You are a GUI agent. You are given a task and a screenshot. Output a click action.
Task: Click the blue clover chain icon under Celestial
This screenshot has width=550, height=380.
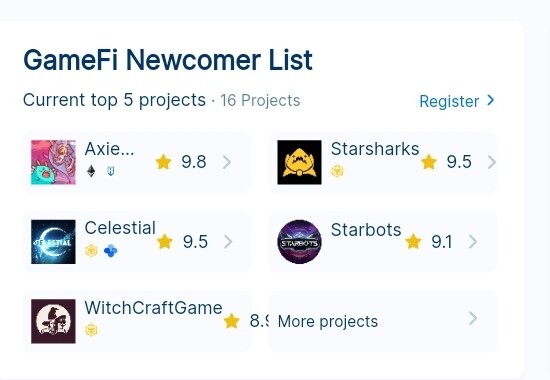pyautogui.click(x=110, y=251)
